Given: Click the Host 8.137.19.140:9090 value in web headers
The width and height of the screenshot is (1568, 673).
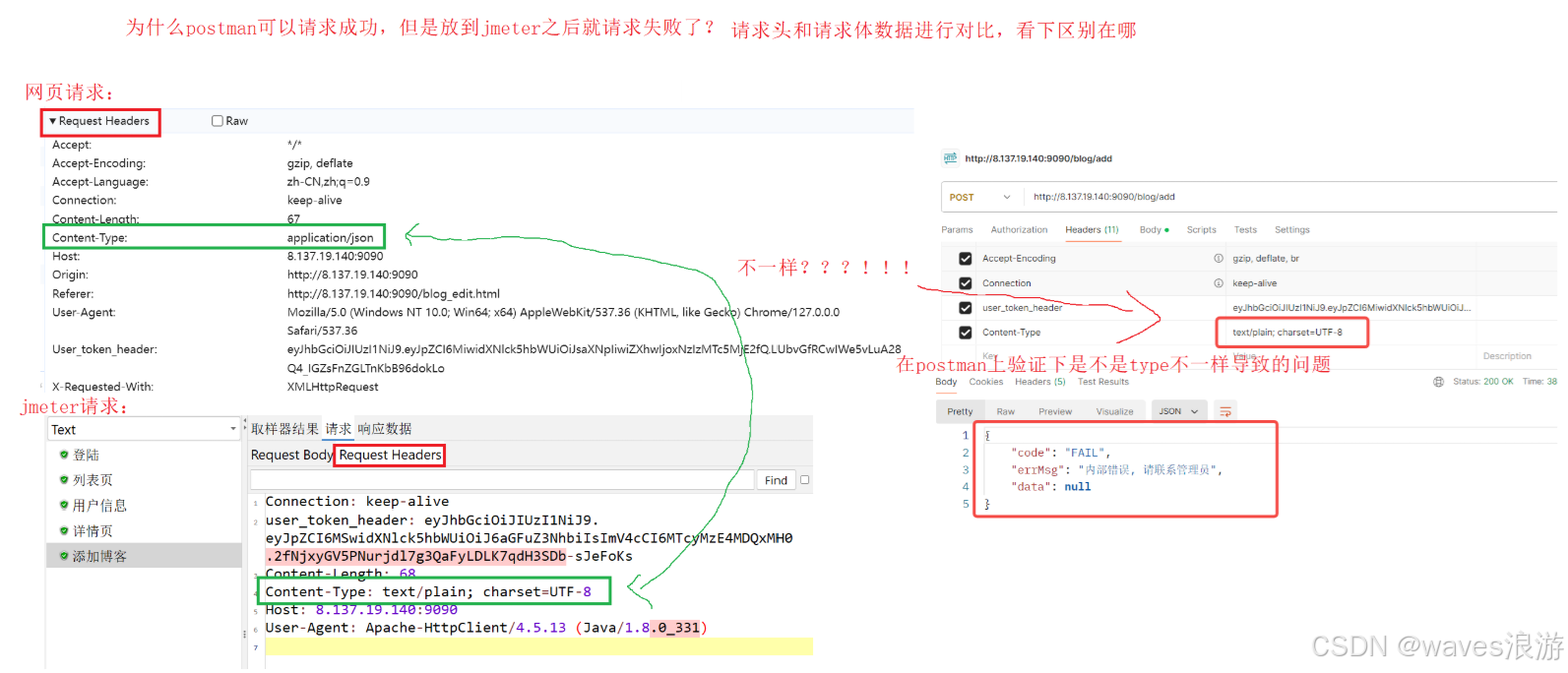Looking at the screenshot, I should [335, 256].
